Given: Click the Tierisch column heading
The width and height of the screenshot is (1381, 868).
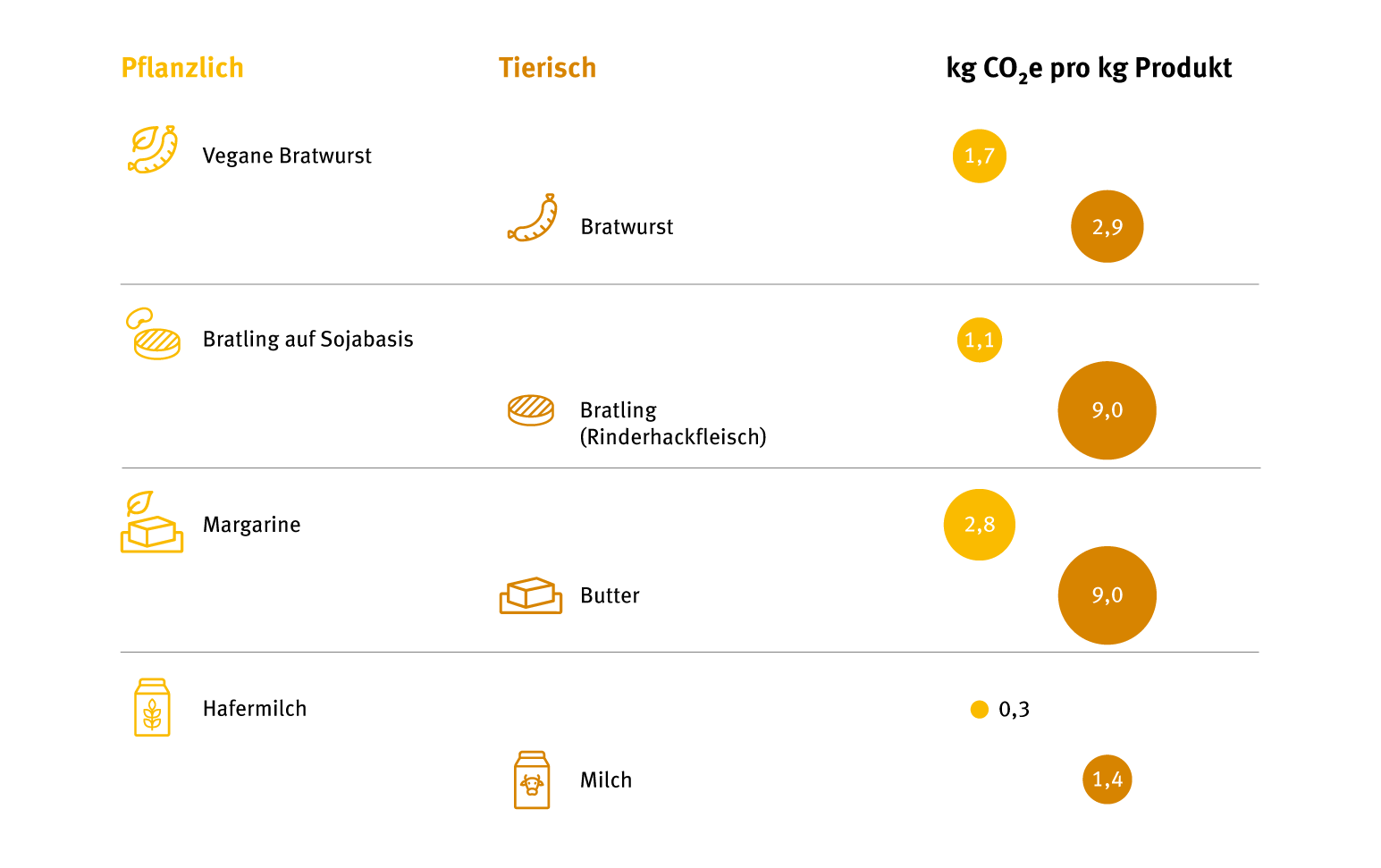Looking at the screenshot, I should pyautogui.click(x=547, y=68).
